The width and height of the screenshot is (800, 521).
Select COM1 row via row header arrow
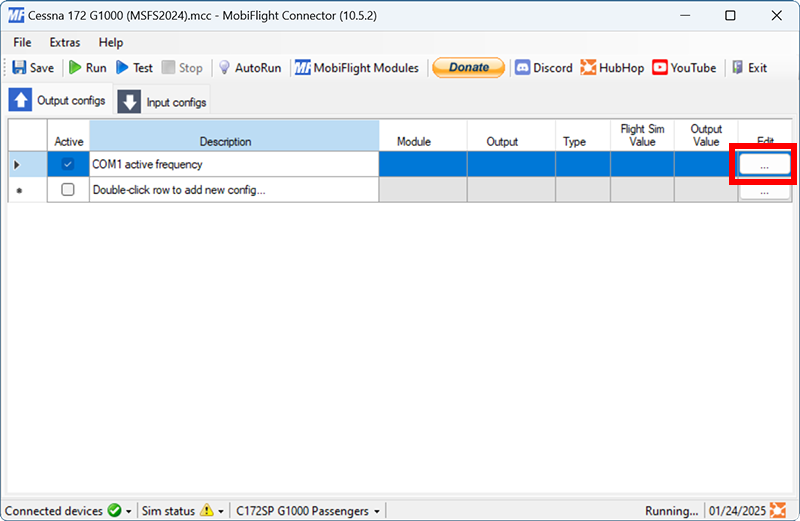tap(28, 164)
